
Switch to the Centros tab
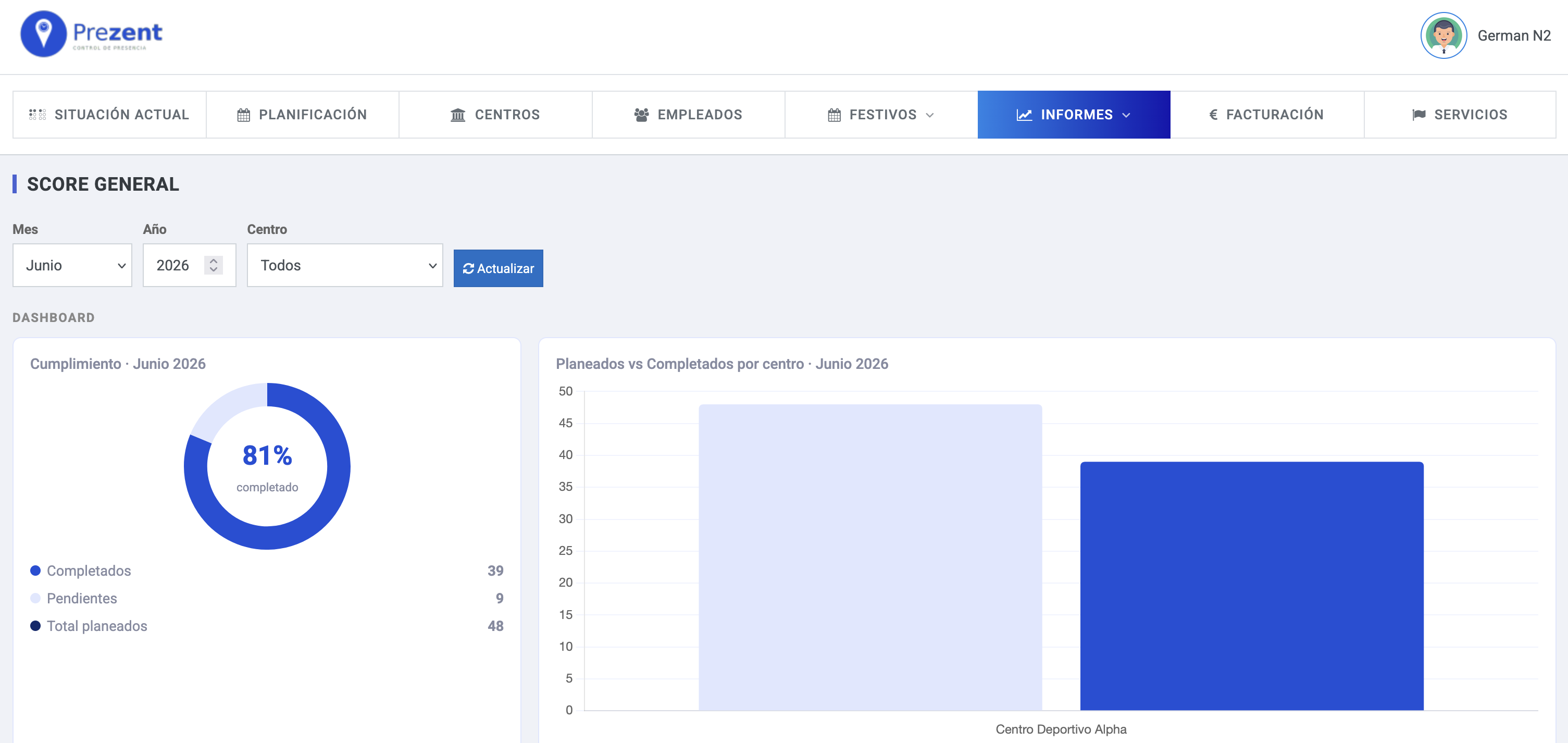495,115
